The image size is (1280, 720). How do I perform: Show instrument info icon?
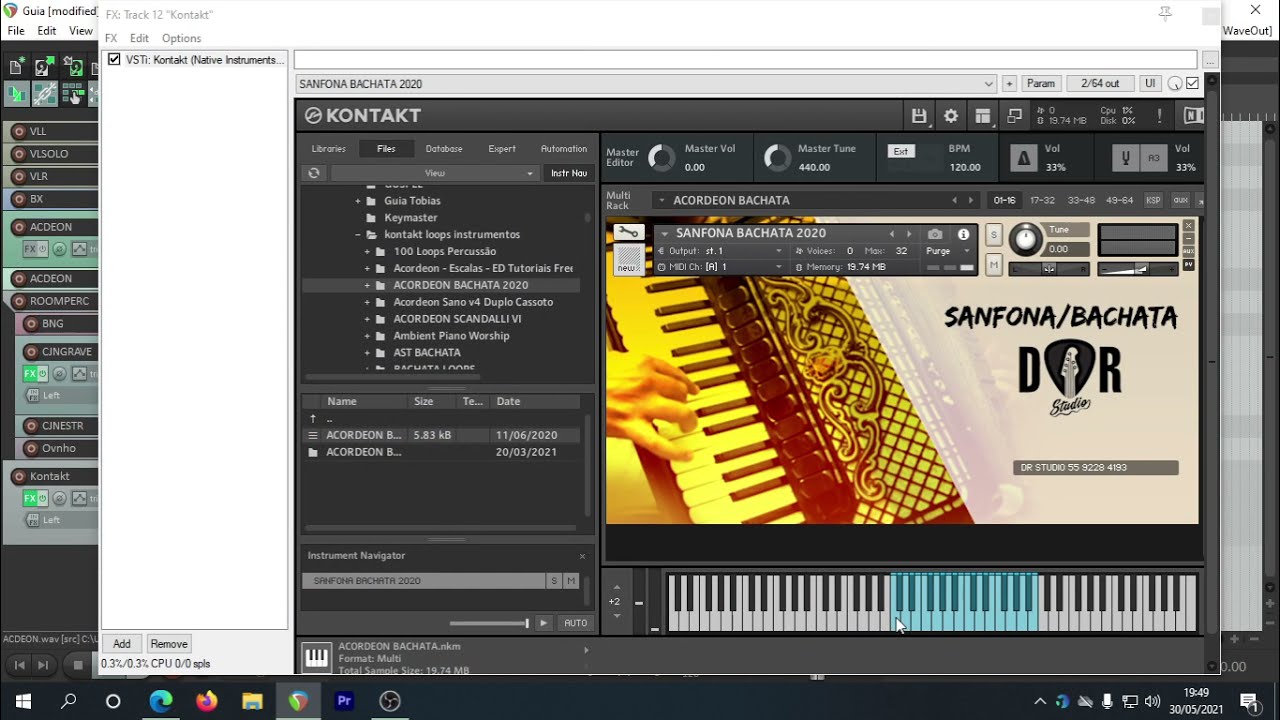(x=964, y=234)
